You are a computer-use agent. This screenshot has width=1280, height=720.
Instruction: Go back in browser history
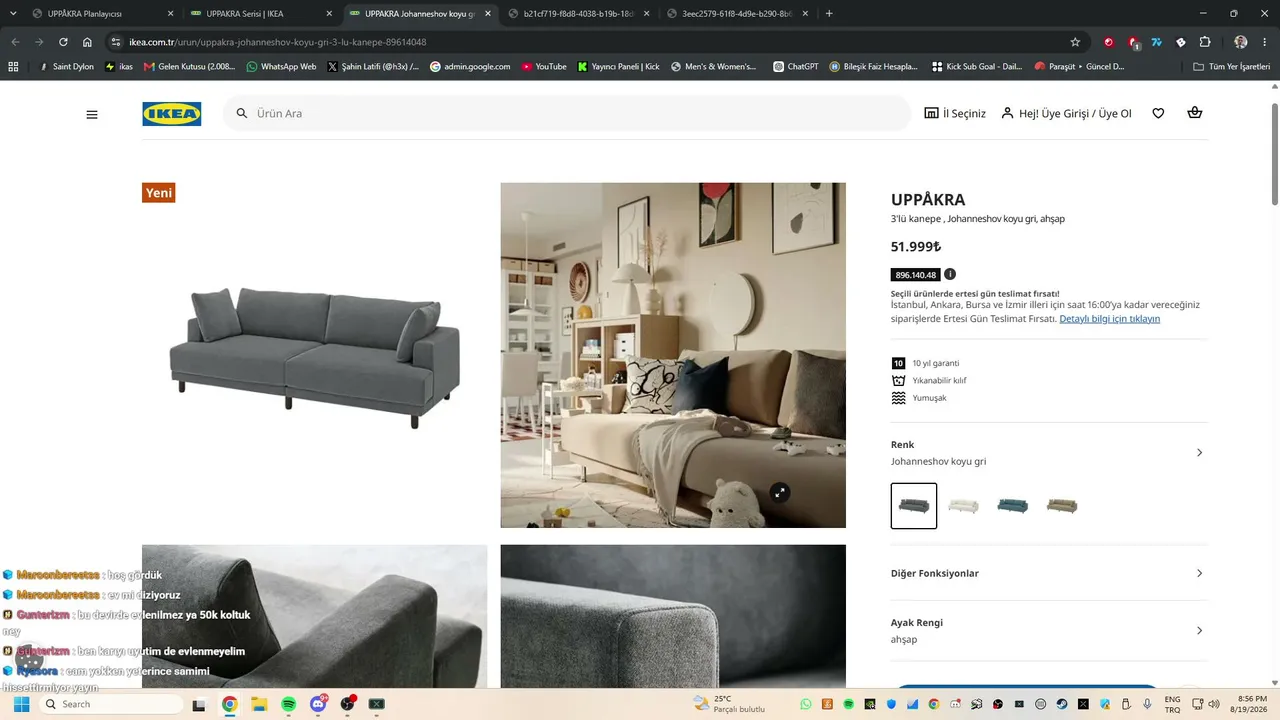pos(15,42)
